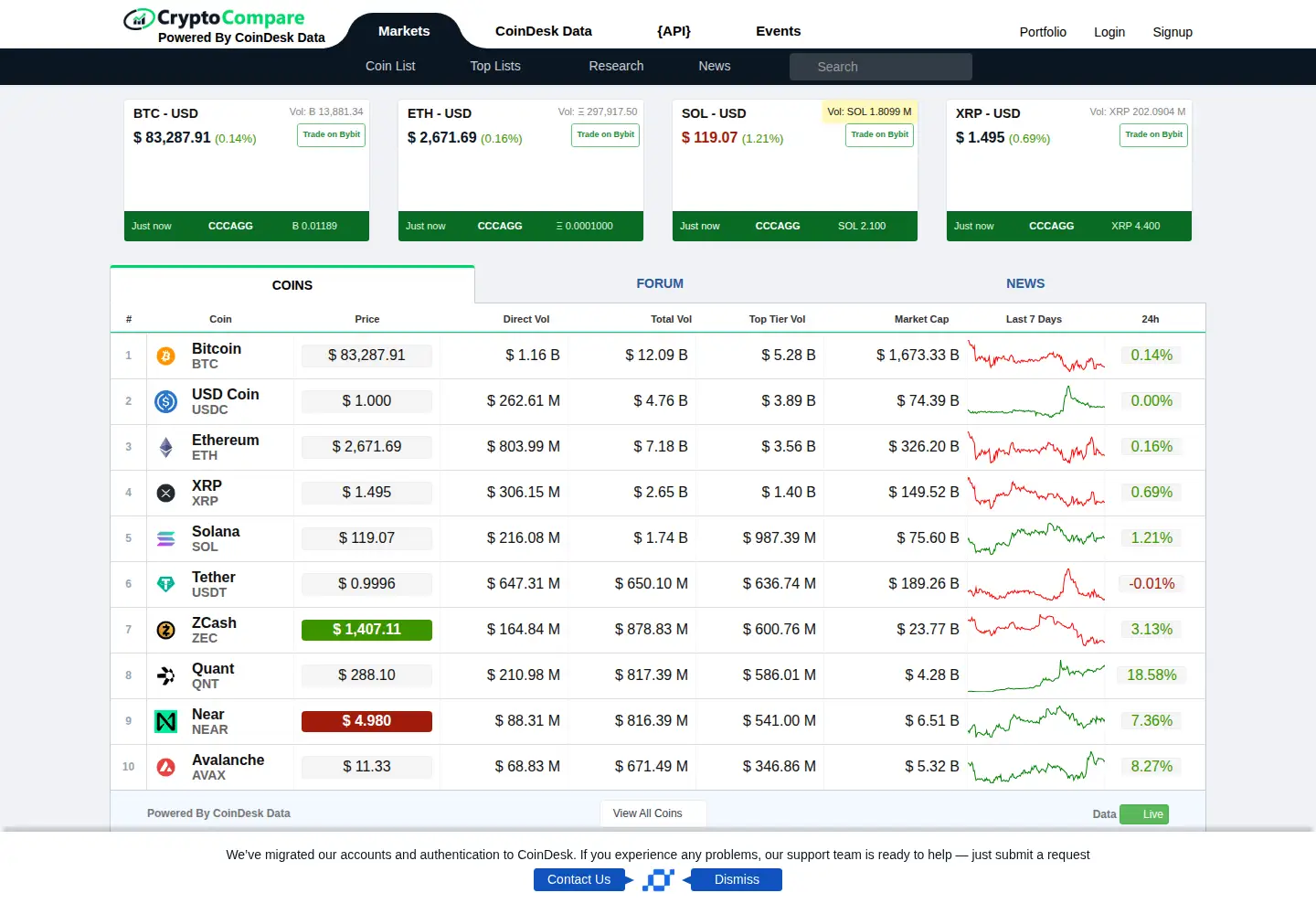Click Trade on Bybit in SOL card
Screen dimensions: 1316x914
coord(879,135)
